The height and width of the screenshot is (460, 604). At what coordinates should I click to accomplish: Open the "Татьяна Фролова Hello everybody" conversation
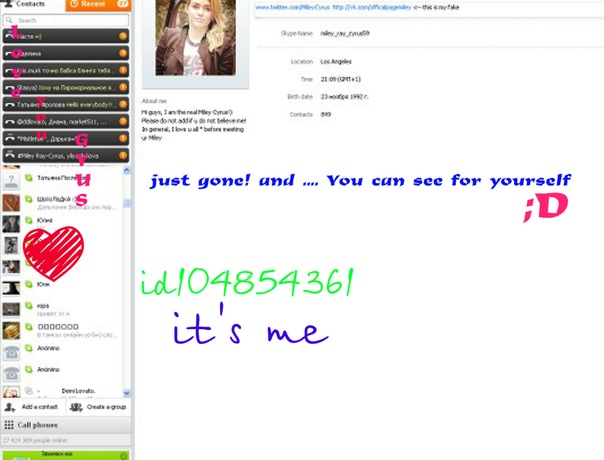point(66,104)
